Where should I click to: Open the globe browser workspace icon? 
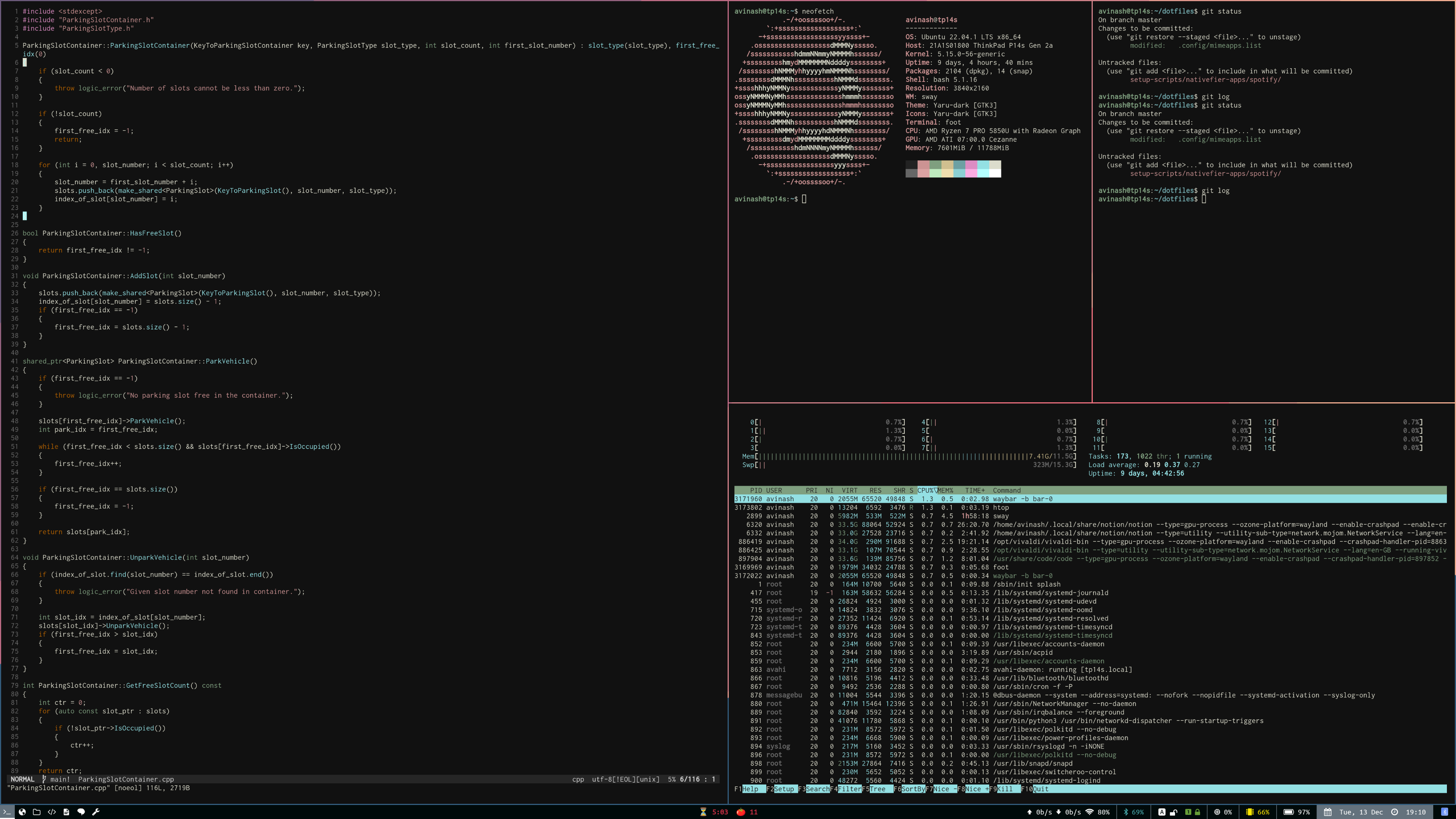point(22,812)
